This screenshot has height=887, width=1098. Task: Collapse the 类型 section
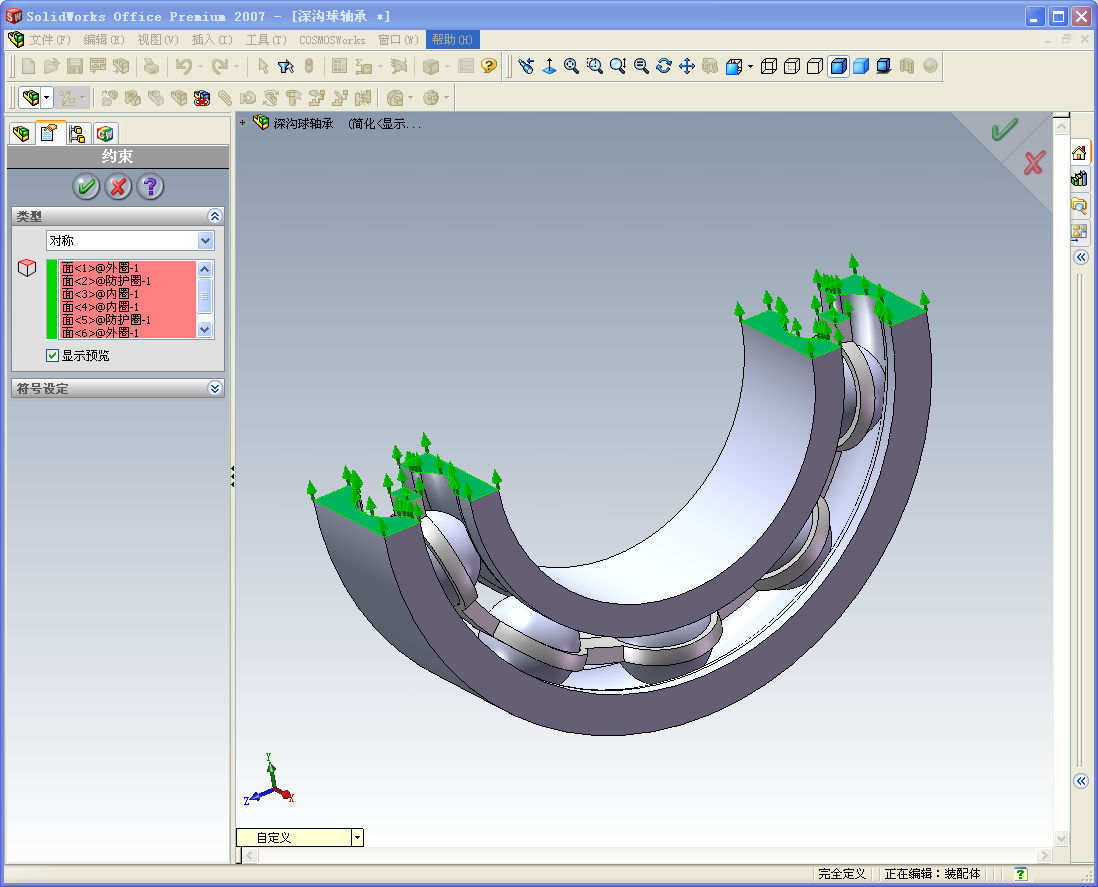[215, 216]
